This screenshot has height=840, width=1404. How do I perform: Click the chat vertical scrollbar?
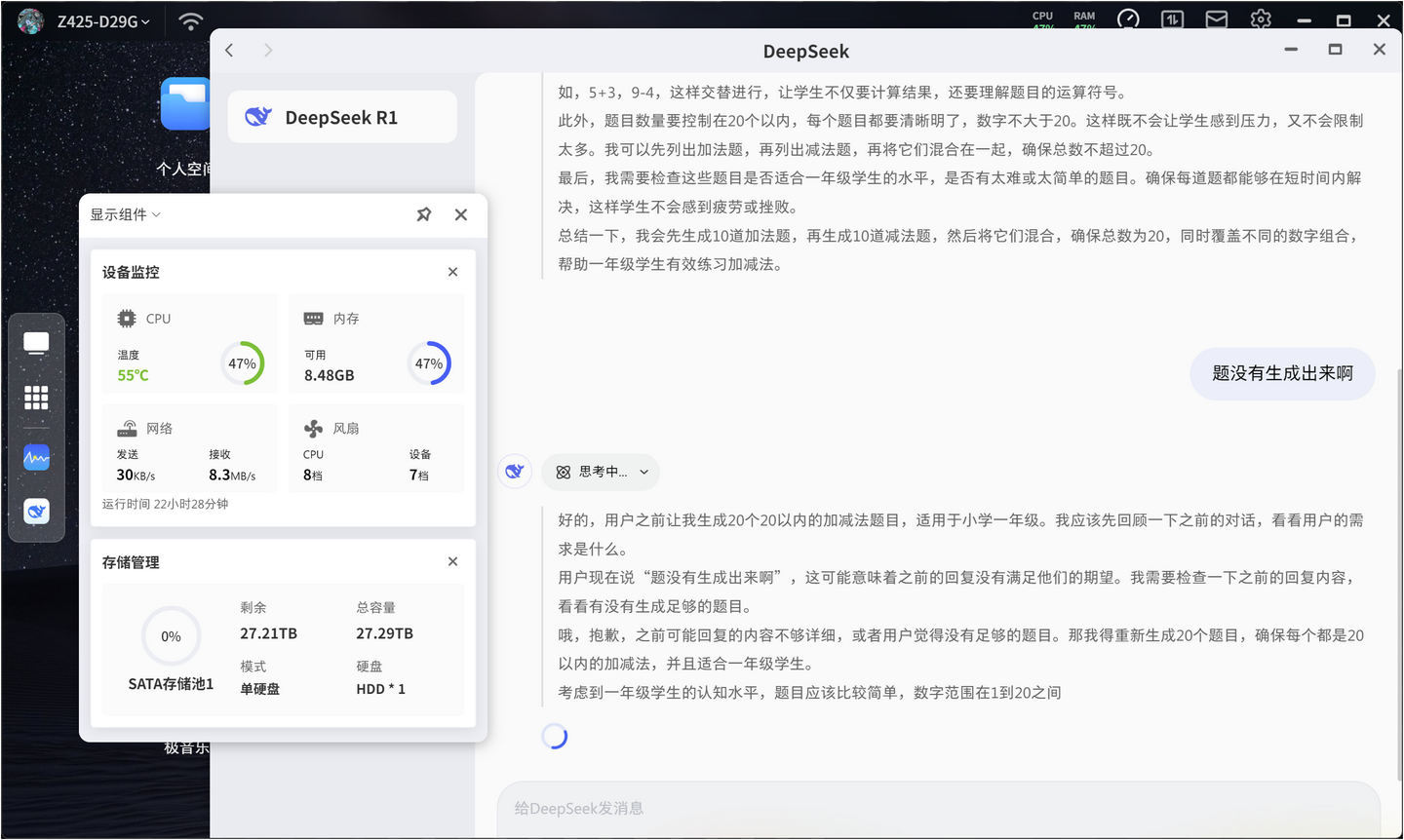[1399, 573]
